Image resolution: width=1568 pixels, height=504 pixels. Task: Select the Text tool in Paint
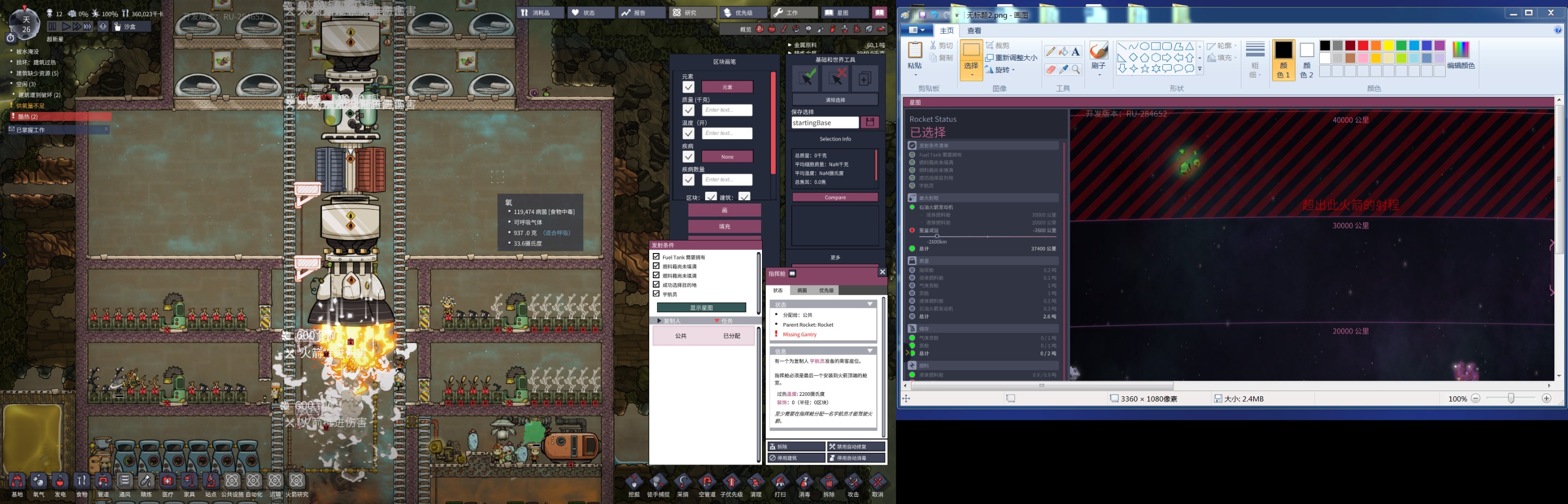[1076, 51]
